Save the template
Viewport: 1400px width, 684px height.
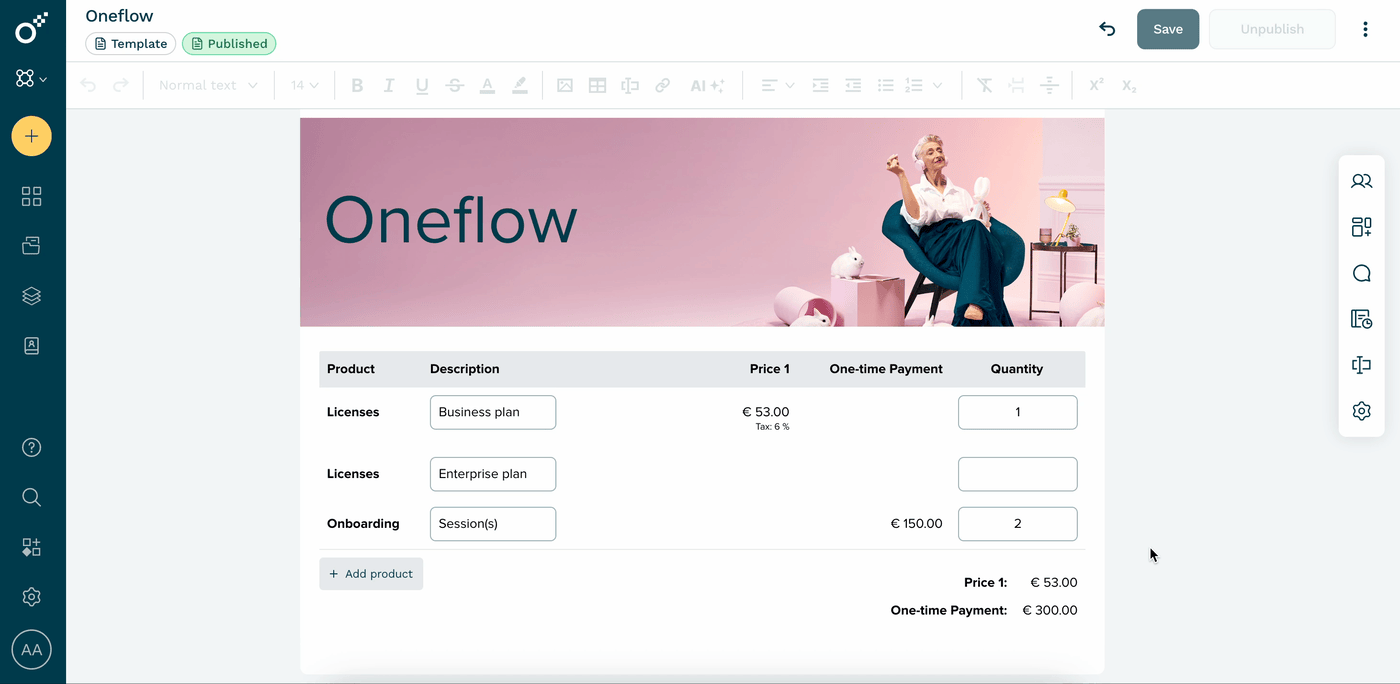click(x=1168, y=29)
